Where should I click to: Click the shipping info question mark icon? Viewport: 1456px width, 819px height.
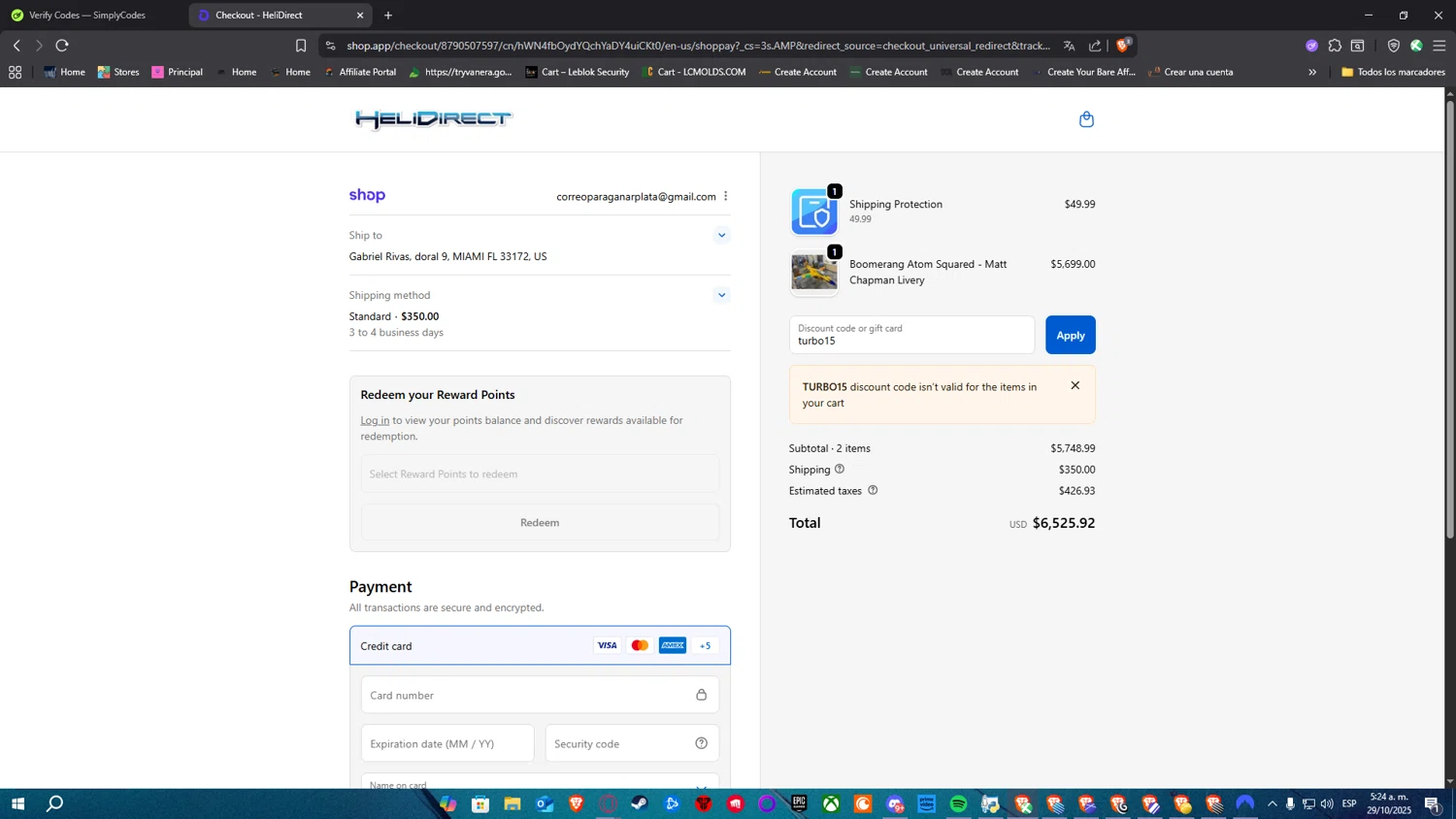tap(840, 469)
